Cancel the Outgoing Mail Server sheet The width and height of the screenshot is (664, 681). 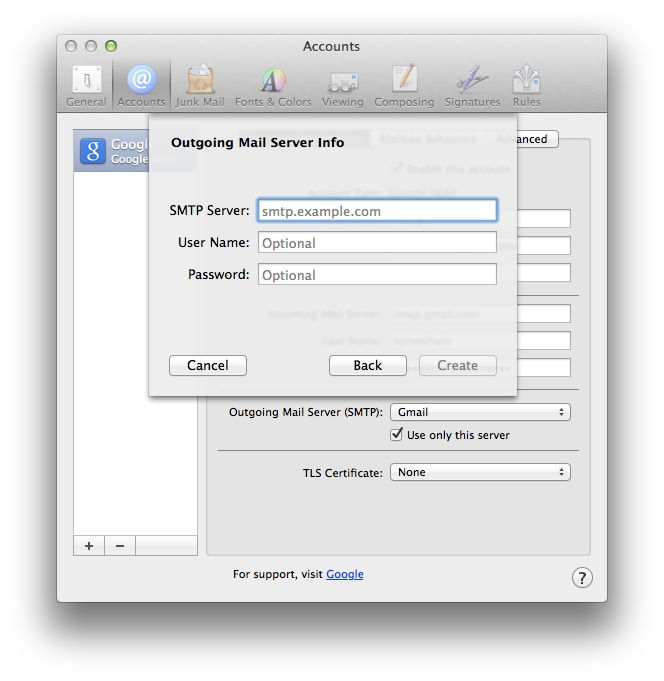point(208,365)
